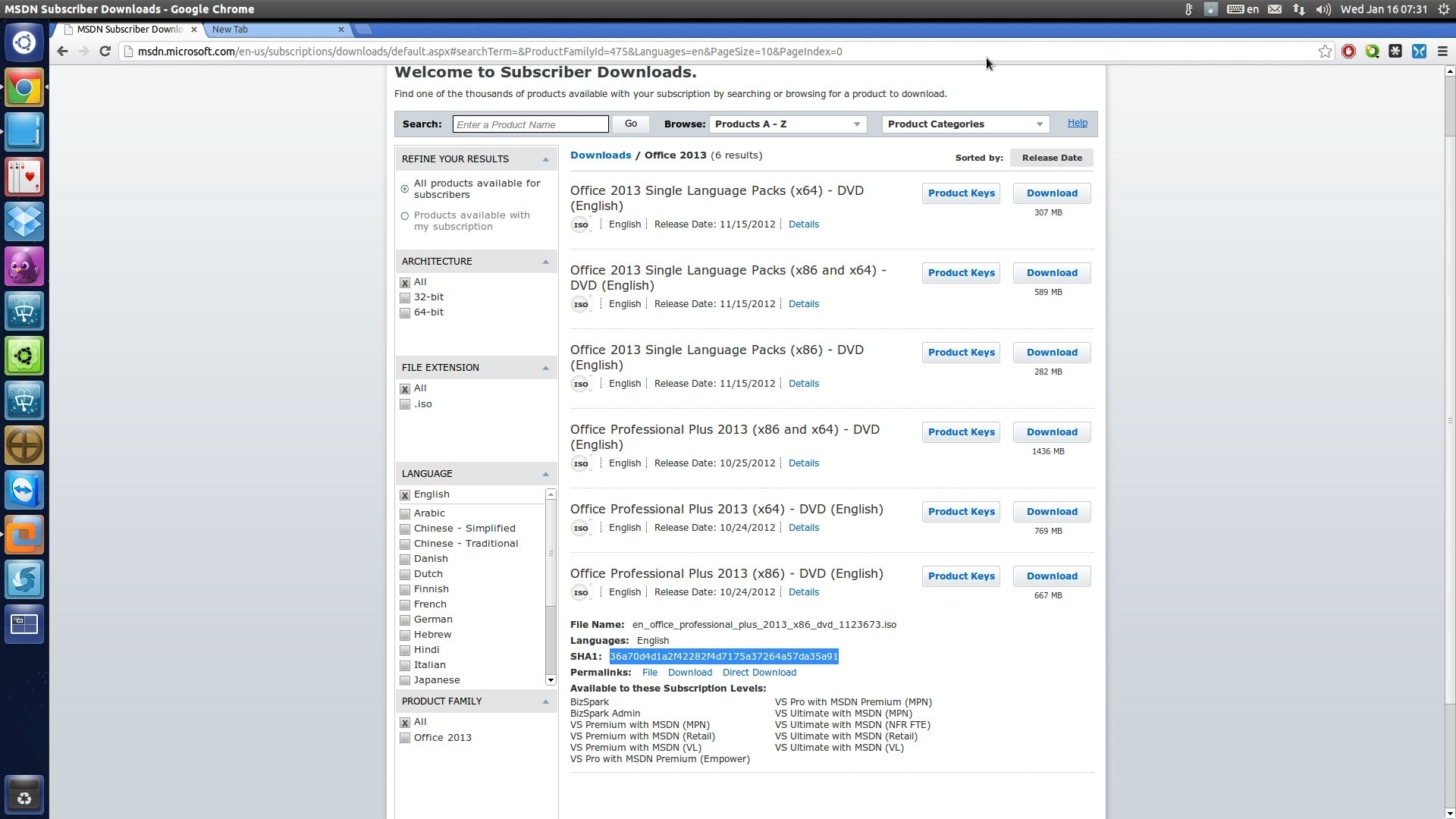Go to Downloads breadcrumb link
Image resolution: width=1456 pixels, height=819 pixels.
(x=601, y=155)
